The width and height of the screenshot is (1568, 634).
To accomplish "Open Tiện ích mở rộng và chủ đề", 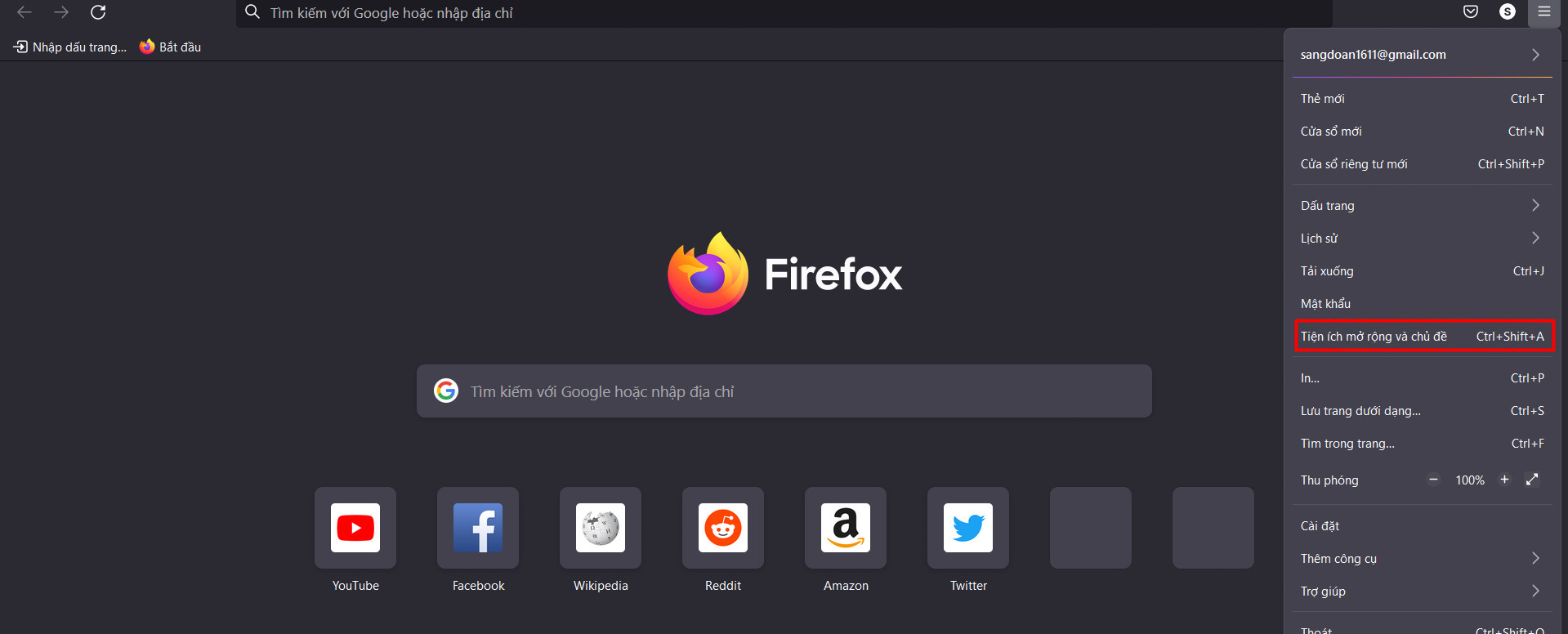I will coord(1422,336).
